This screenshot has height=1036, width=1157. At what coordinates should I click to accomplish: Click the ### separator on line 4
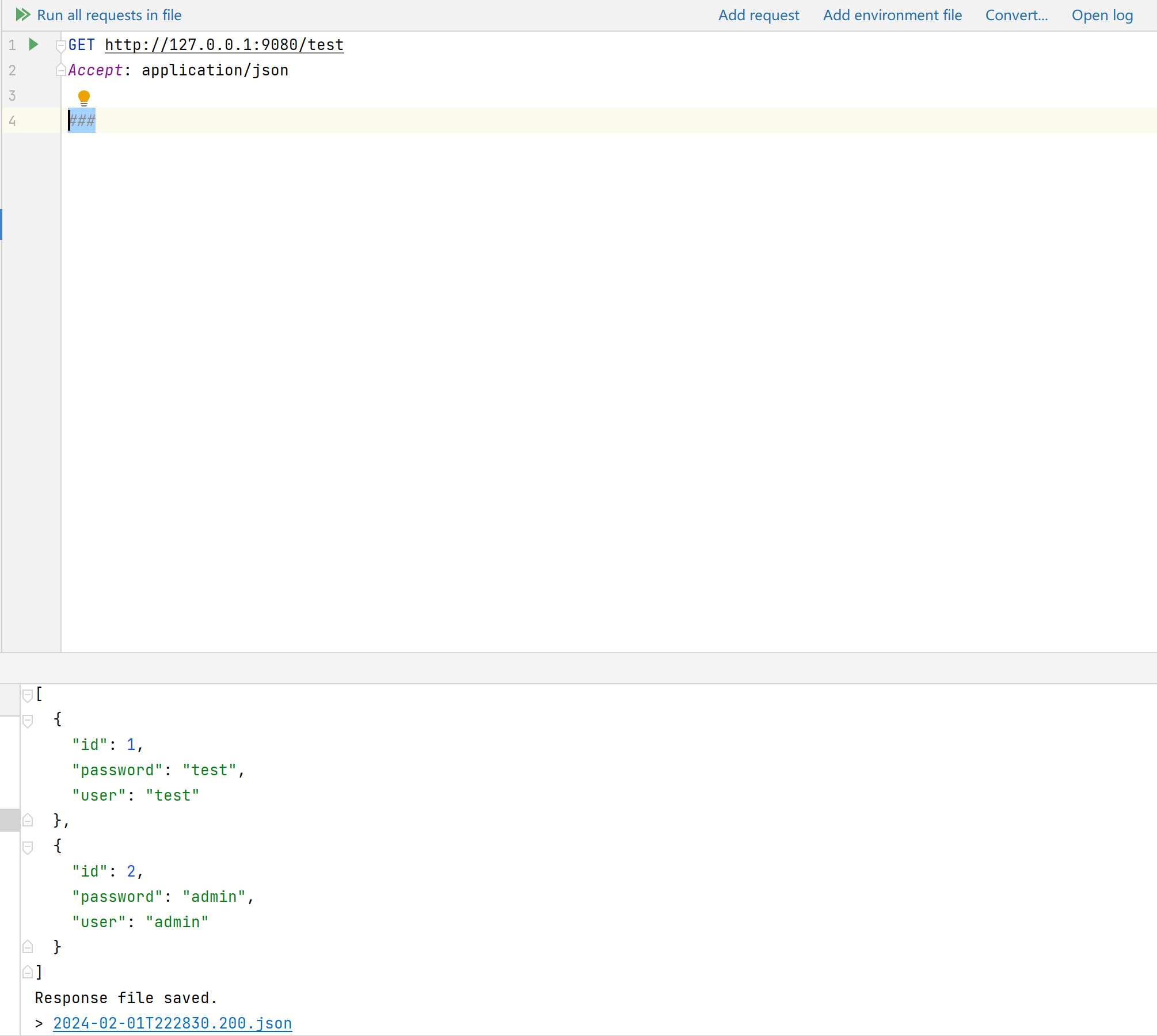(82, 121)
